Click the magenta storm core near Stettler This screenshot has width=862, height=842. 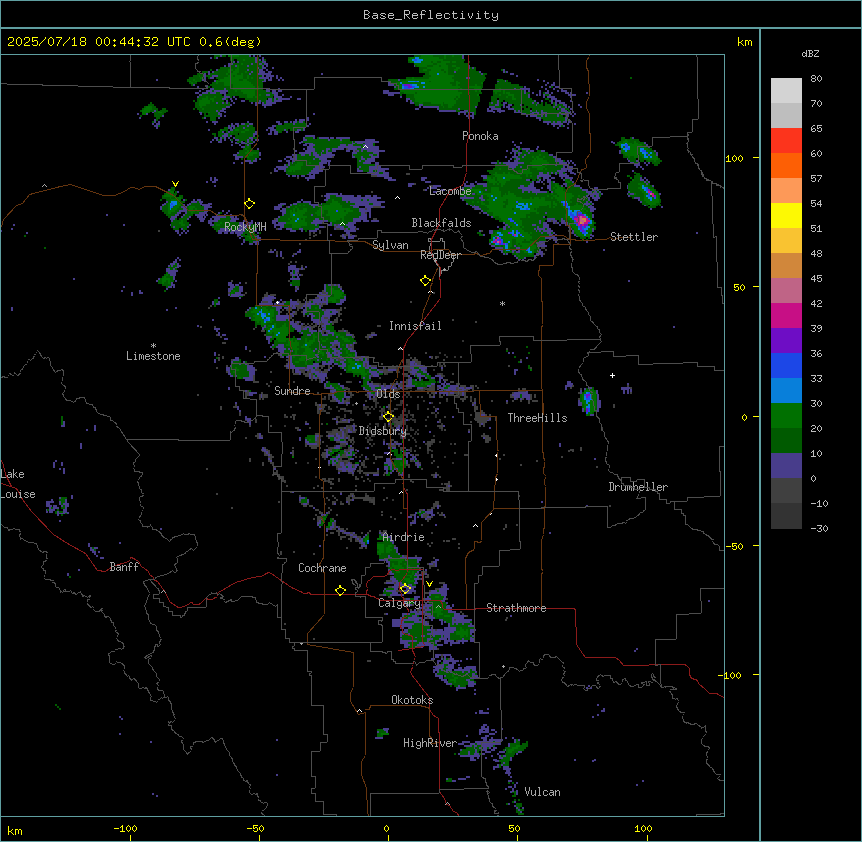(582, 221)
